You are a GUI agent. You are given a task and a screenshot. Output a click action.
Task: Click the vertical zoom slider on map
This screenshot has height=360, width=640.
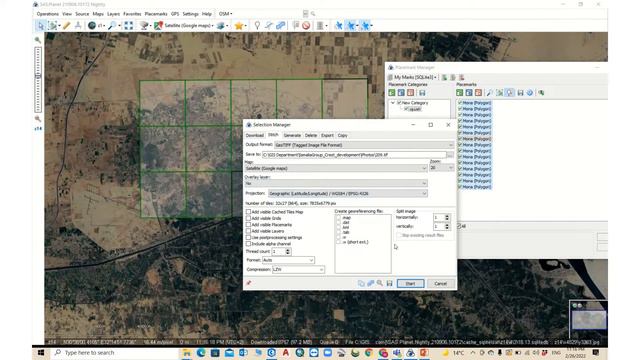click(38, 80)
